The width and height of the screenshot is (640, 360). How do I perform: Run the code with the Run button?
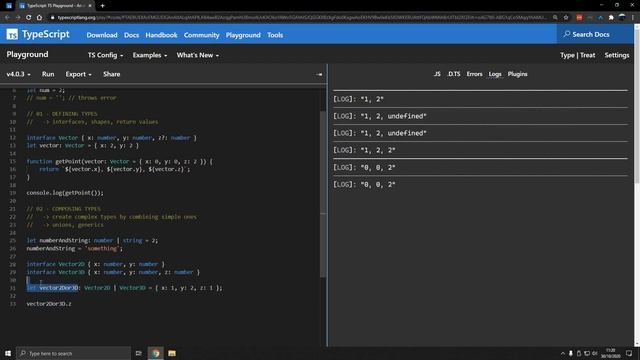point(48,74)
